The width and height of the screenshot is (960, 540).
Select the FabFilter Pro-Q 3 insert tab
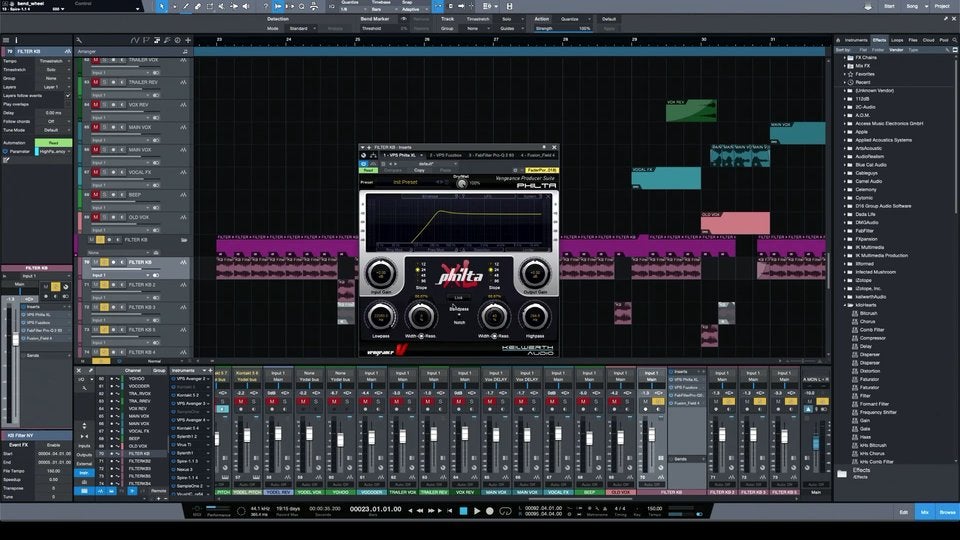click(x=492, y=156)
